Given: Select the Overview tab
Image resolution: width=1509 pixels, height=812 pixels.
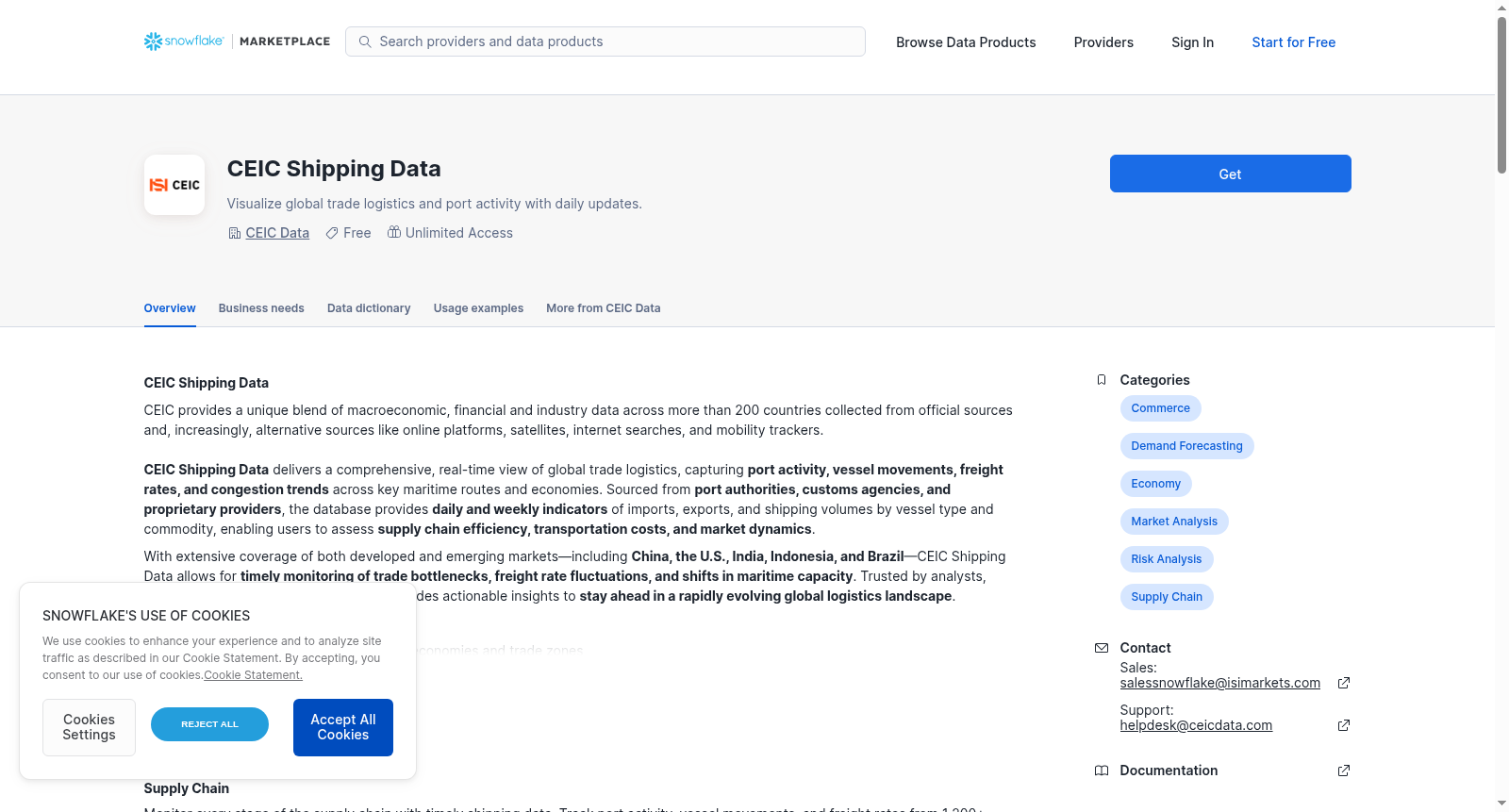Looking at the screenshot, I should tap(170, 308).
